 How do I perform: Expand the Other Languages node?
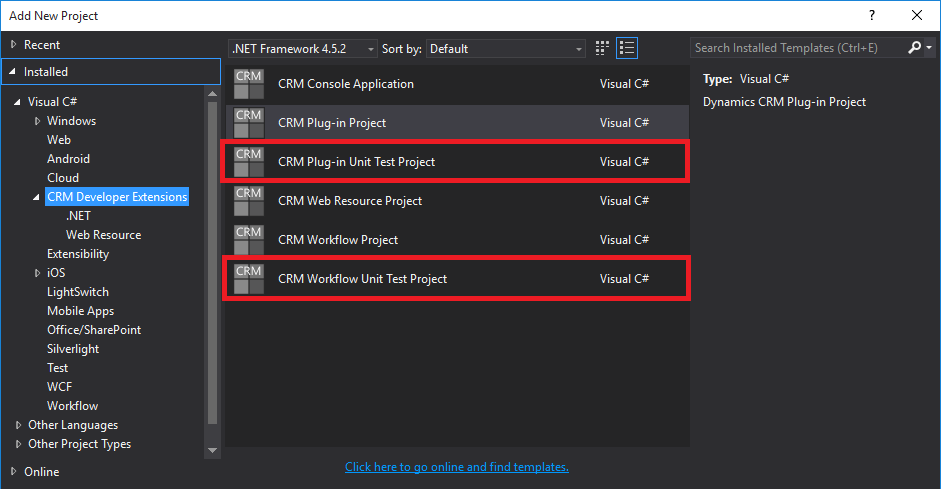[17, 425]
